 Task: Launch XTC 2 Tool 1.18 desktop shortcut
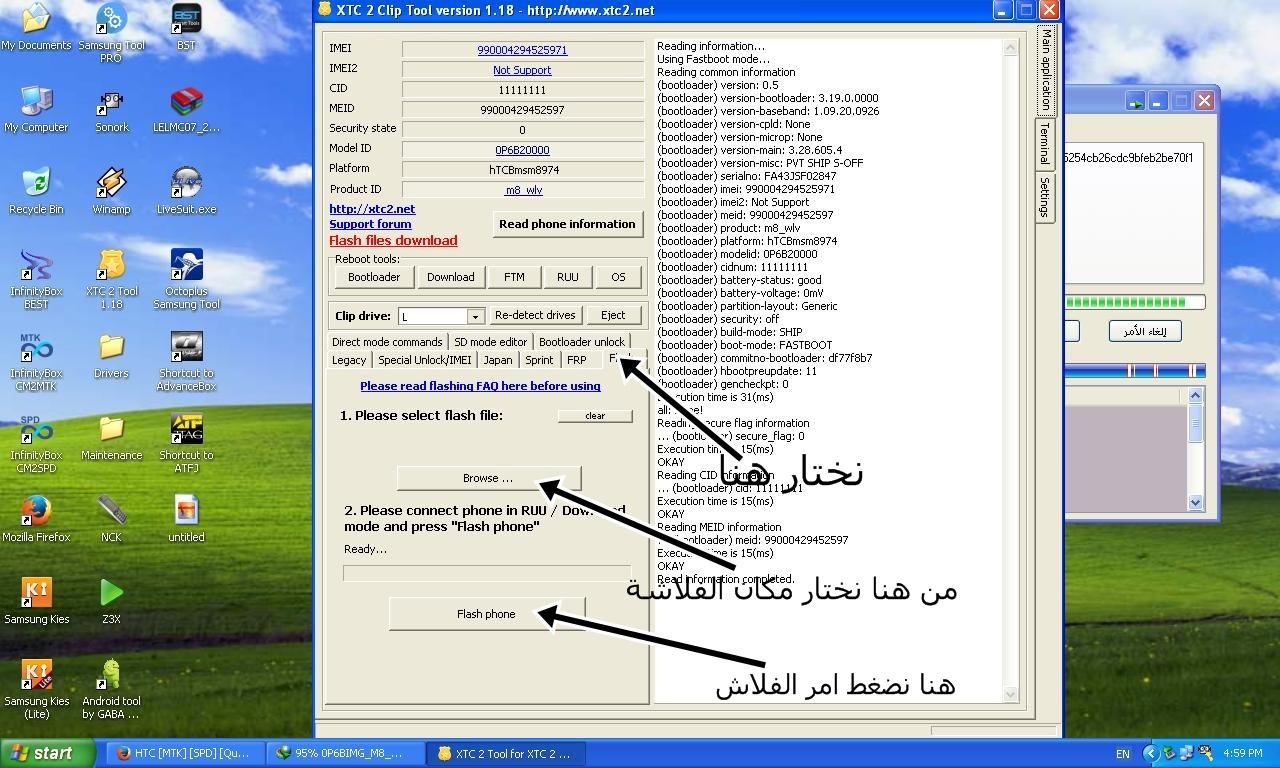[x=111, y=279]
